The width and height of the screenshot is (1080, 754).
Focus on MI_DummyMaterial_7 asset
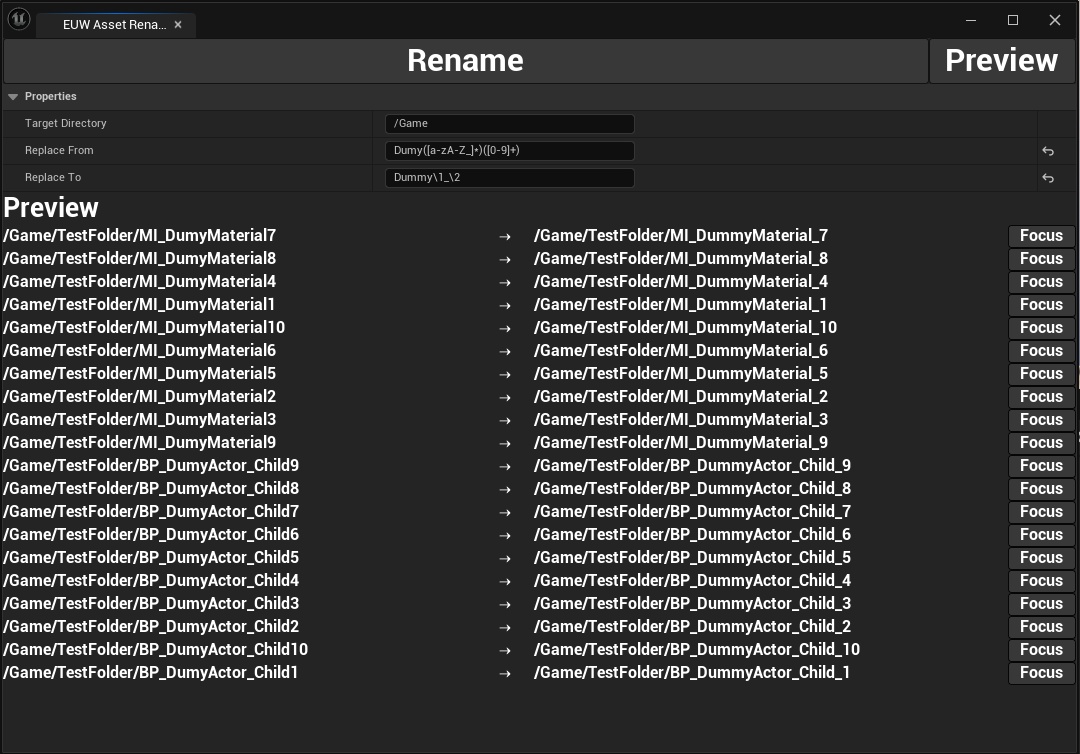tap(1041, 235)
